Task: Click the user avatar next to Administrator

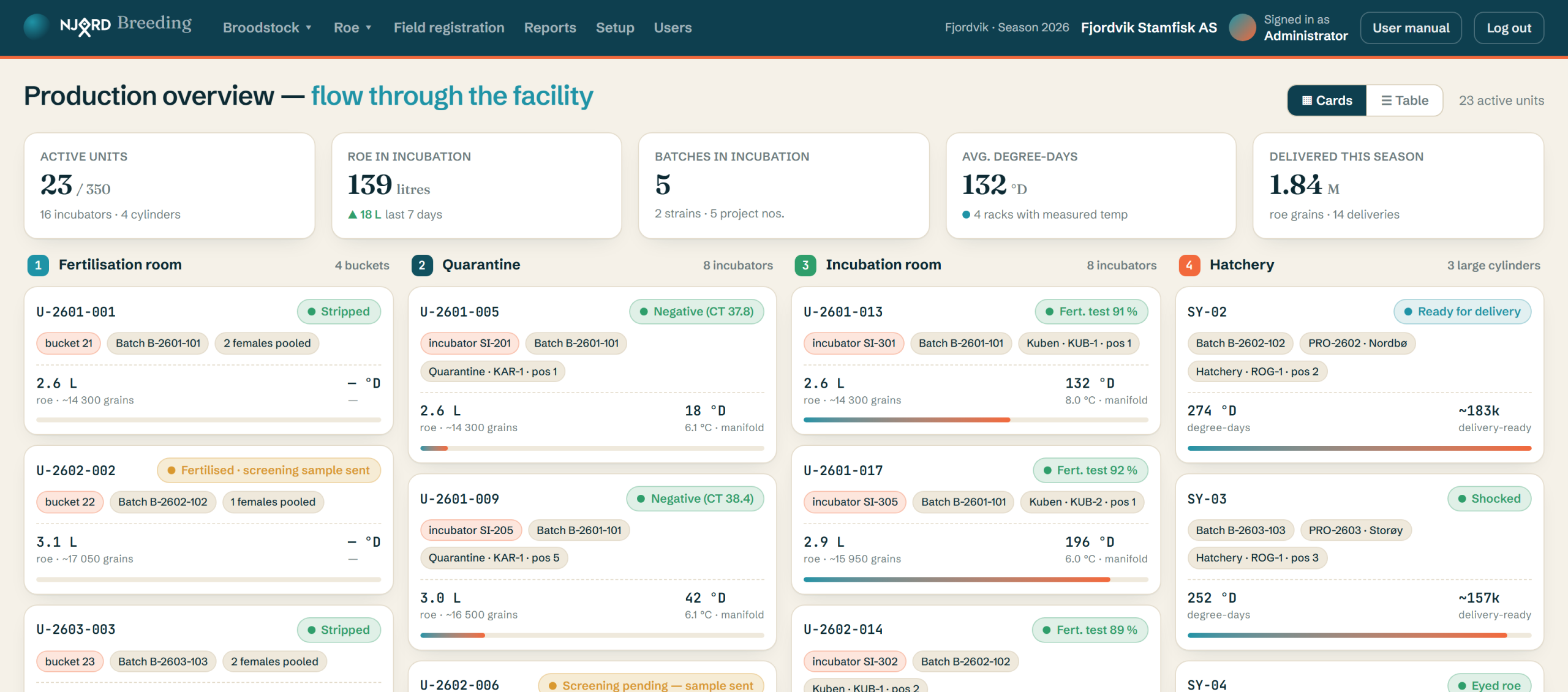Action: pos(1242,28)
